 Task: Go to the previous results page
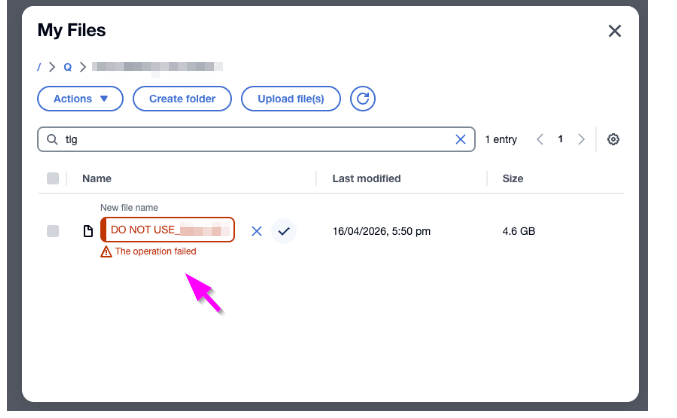pyautogui.click(x=540, y=140)
